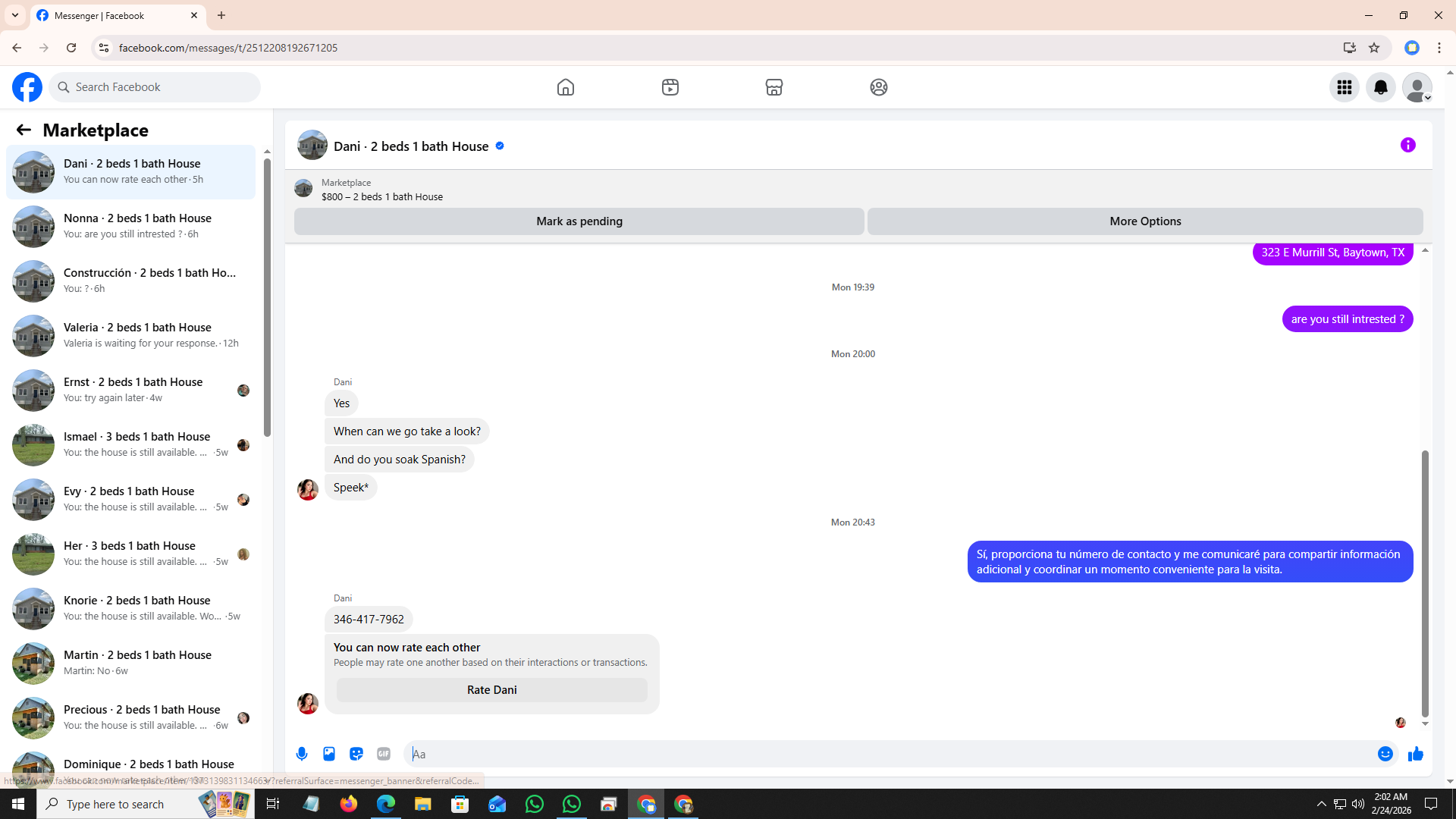Click the voice clip microphone icon
The image size is (1456, 819).
(302, 754)
